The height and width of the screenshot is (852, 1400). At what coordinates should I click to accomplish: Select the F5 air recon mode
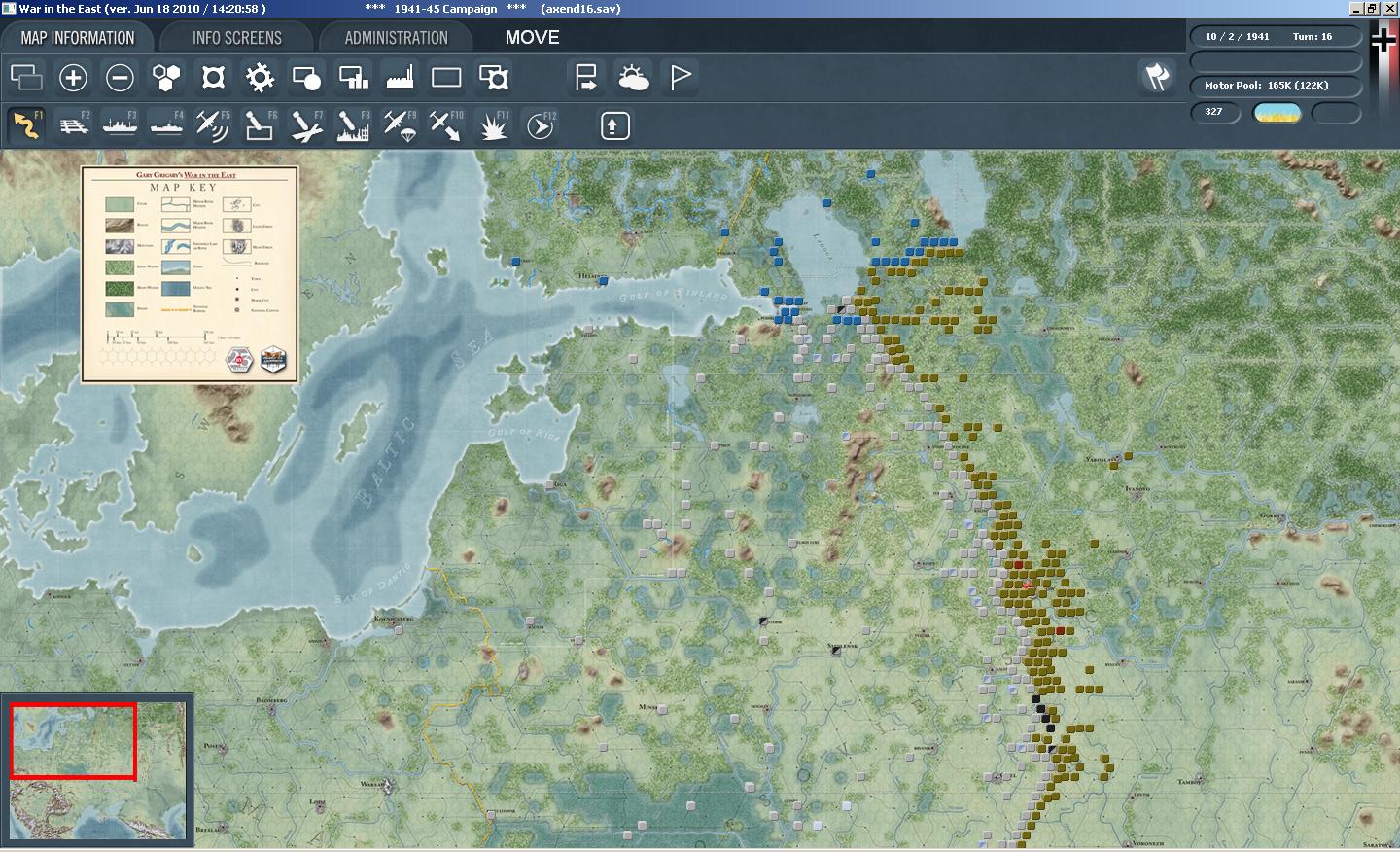point(213,125)
